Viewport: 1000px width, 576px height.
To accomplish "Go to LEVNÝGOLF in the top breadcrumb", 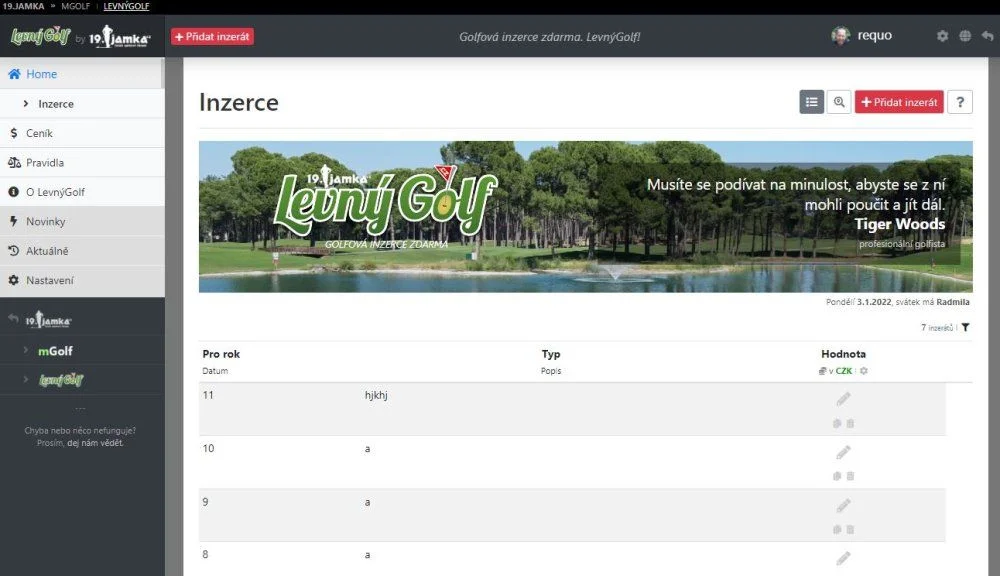I will tap(126, 6).
